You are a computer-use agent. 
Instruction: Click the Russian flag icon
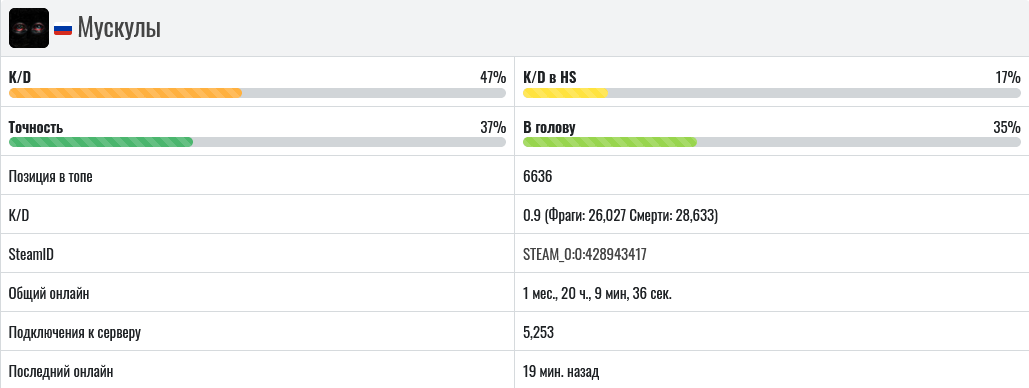point(63,29)
